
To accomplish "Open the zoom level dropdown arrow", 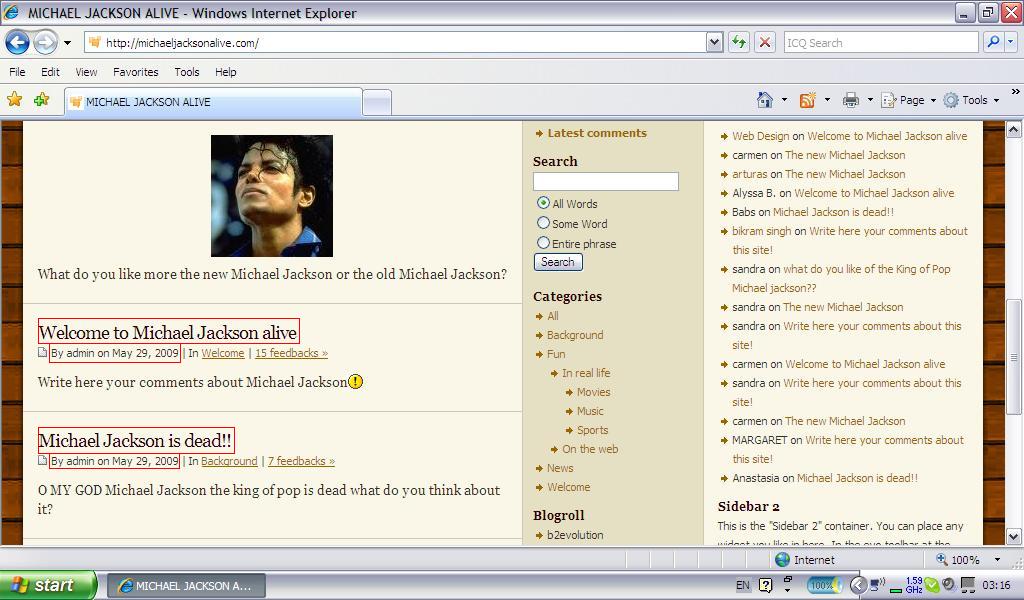I will [997, 560].
